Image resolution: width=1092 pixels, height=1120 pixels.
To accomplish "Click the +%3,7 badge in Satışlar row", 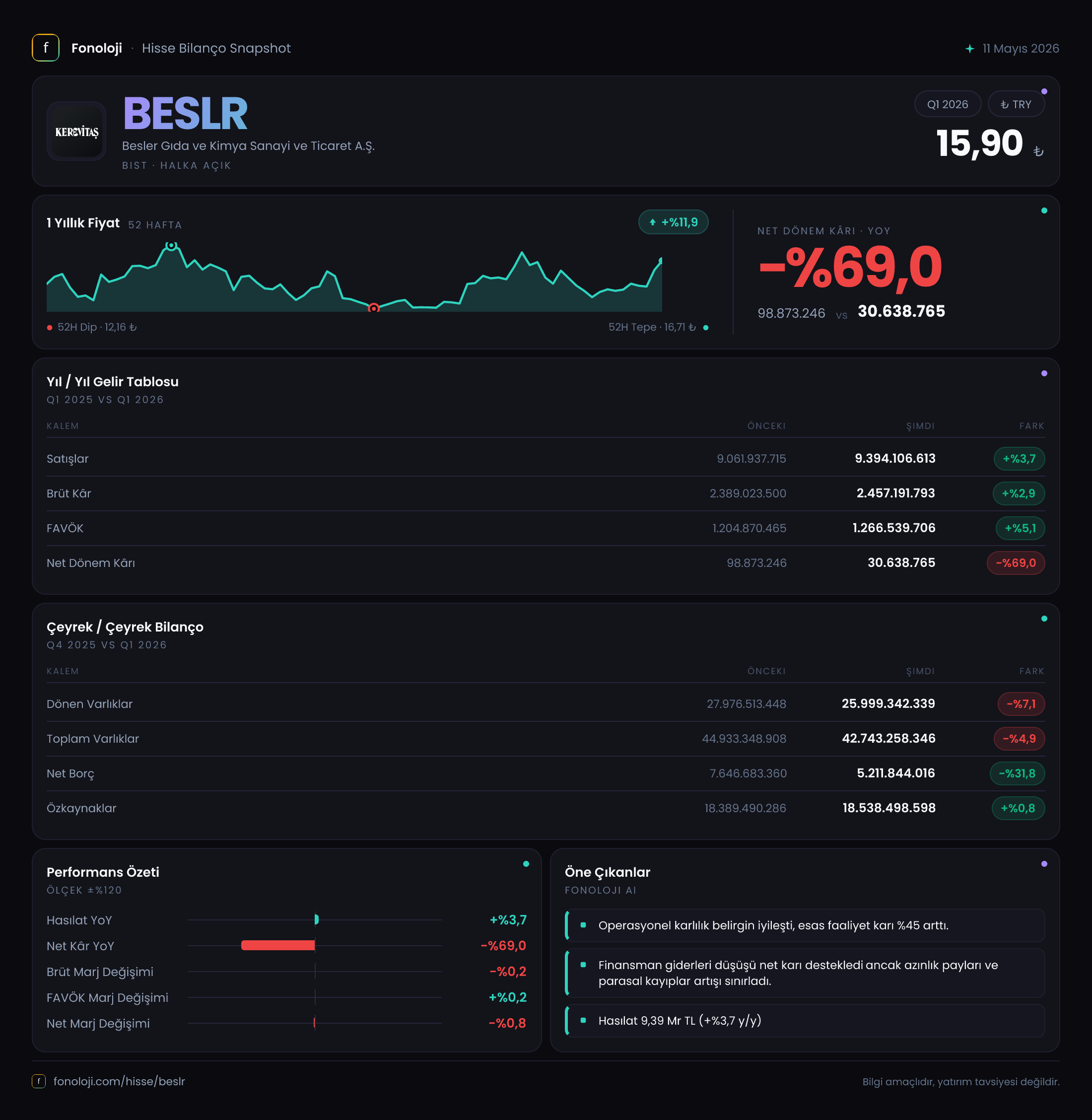I will [1019, 458].
